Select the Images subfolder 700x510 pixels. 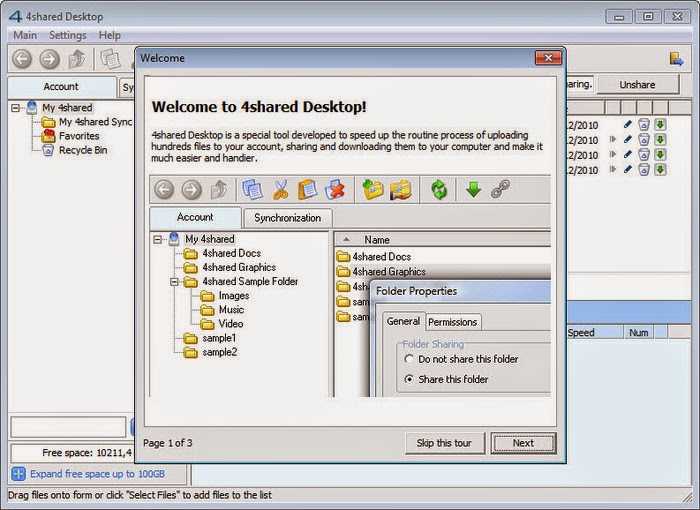(x=233, y=296)
